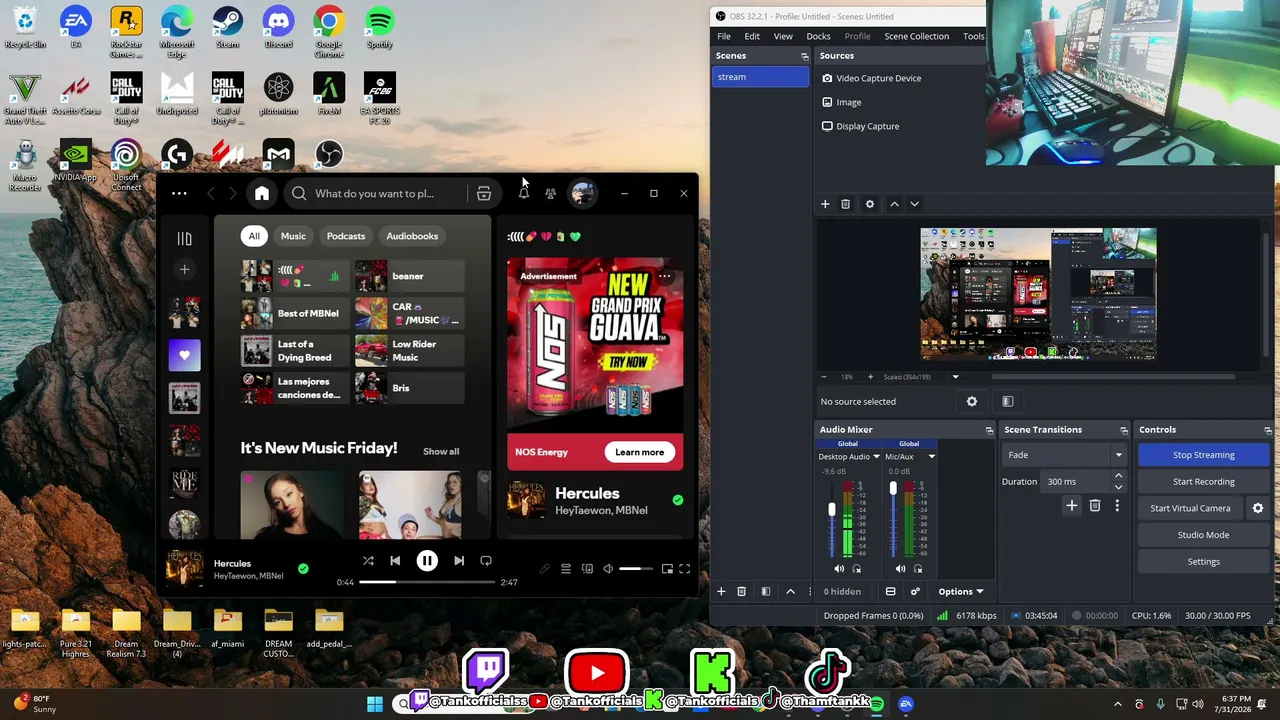Open Spotify Browse icon in search bar
This screenshot has height=720, width=1280.
[x=484, y=193]
